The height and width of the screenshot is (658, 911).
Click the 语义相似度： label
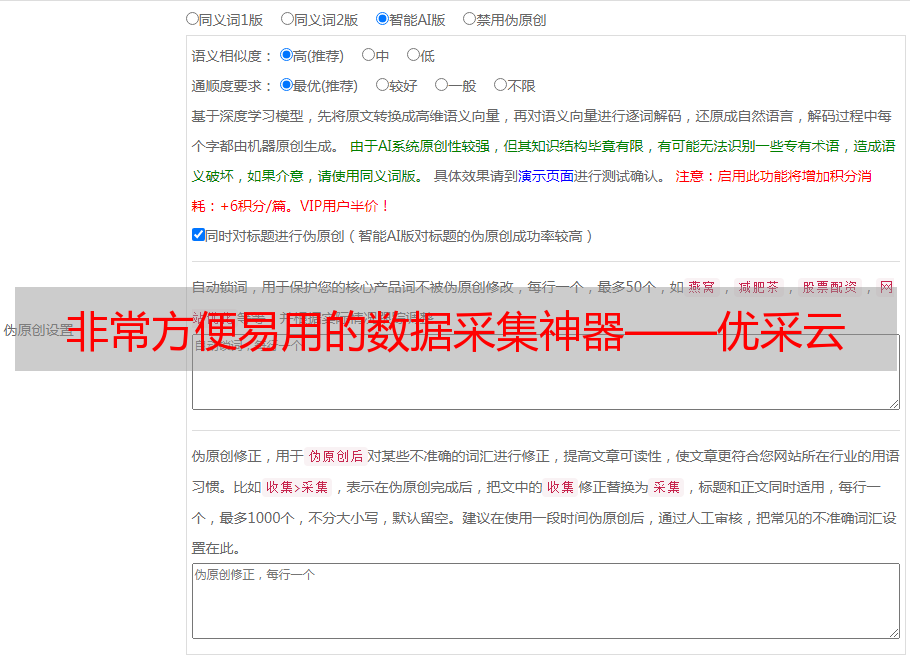(232, 56)
